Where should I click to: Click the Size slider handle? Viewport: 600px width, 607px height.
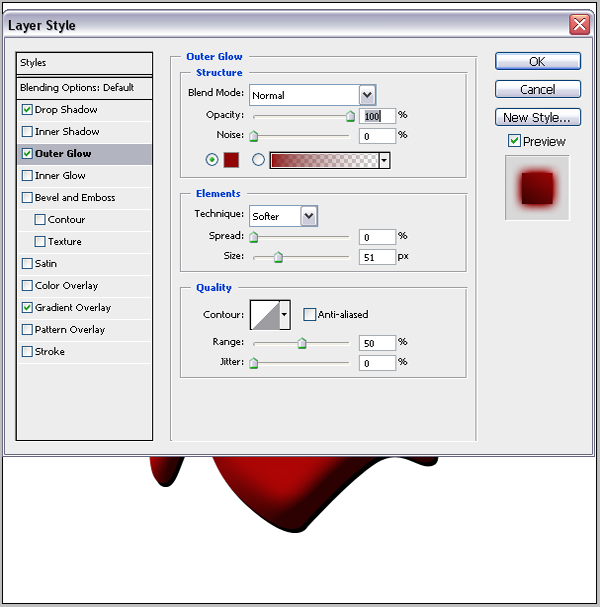pos(278,257)
